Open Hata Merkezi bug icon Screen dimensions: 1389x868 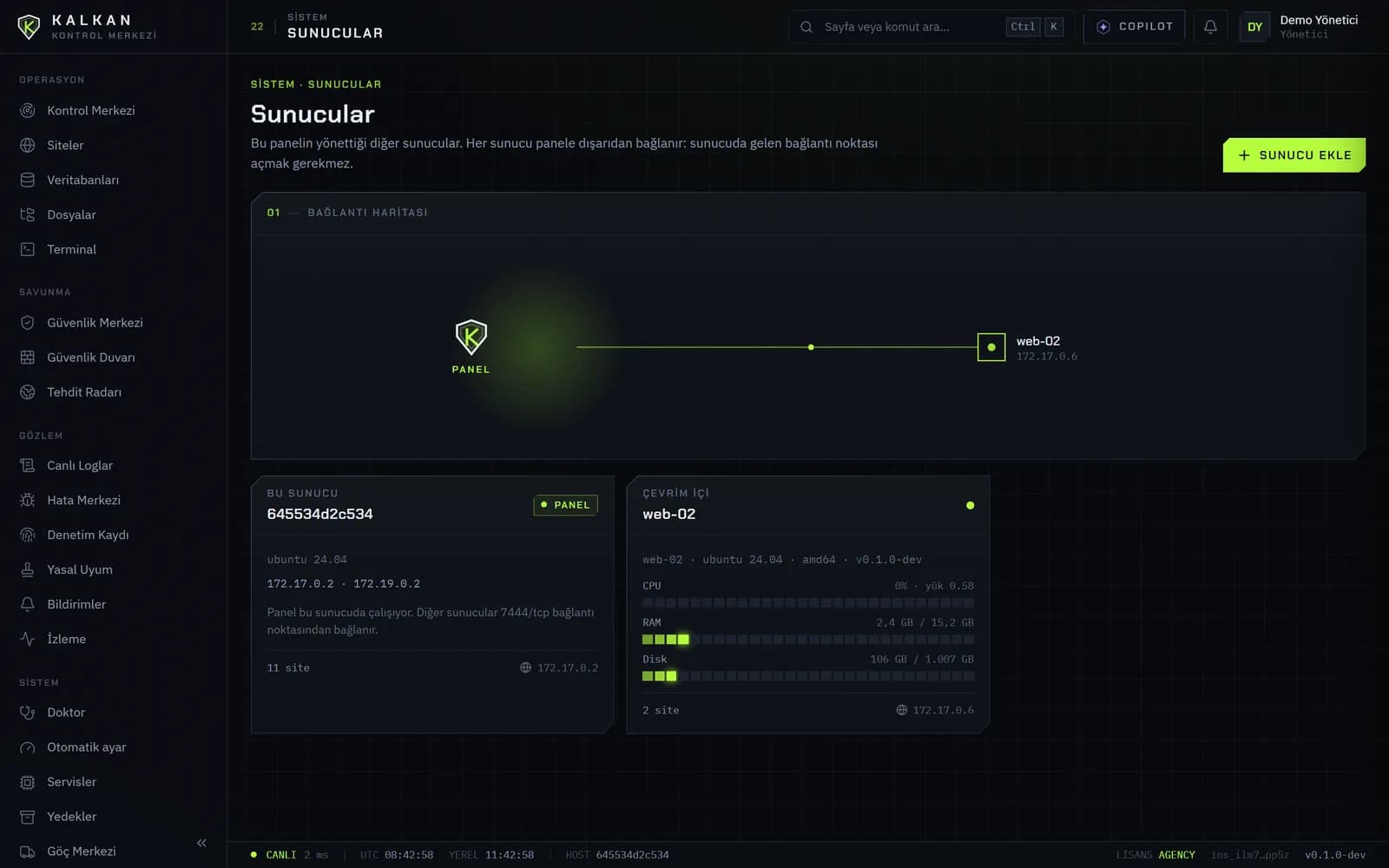click(28, 500)
